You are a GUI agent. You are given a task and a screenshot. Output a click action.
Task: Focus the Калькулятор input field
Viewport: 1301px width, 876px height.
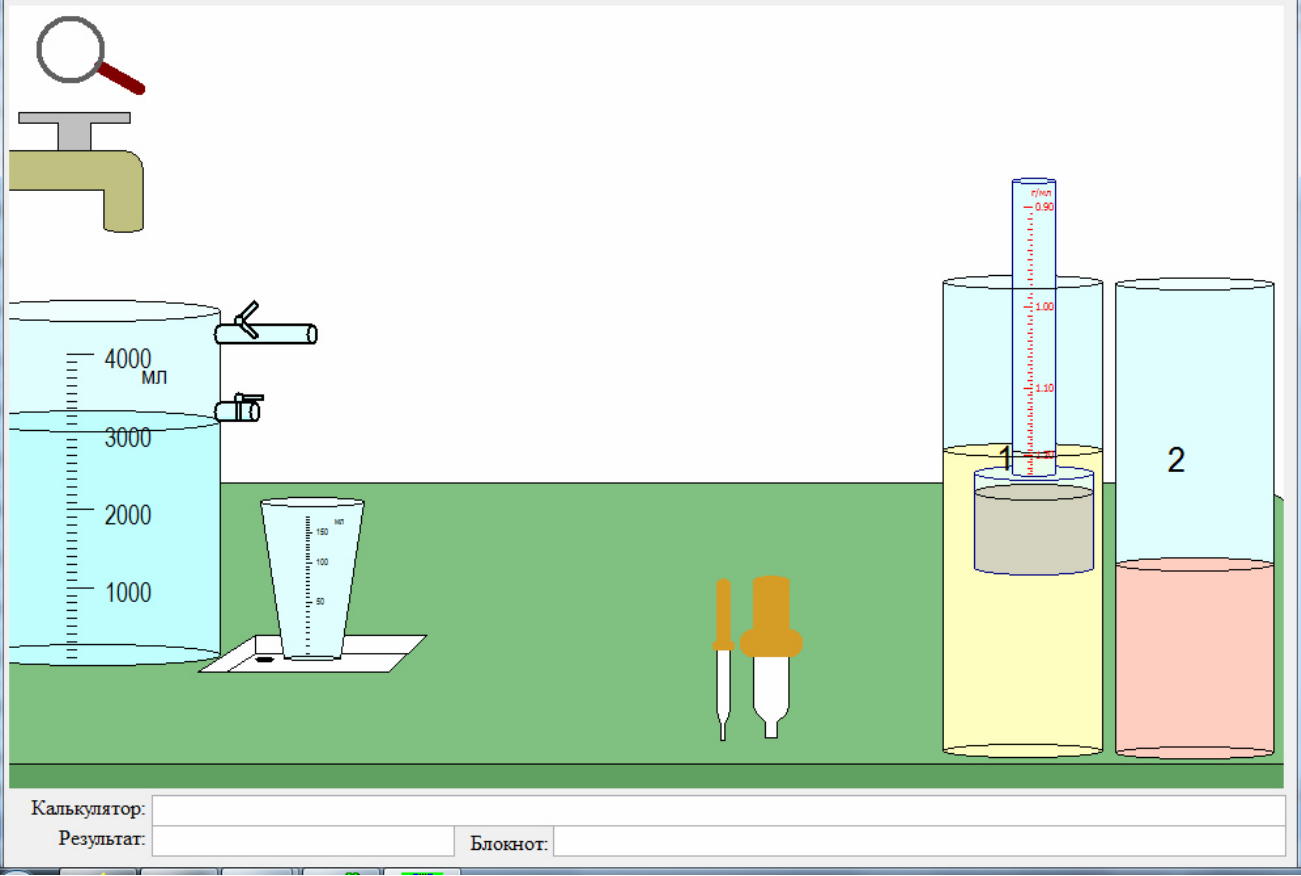(x=718, y=809)
